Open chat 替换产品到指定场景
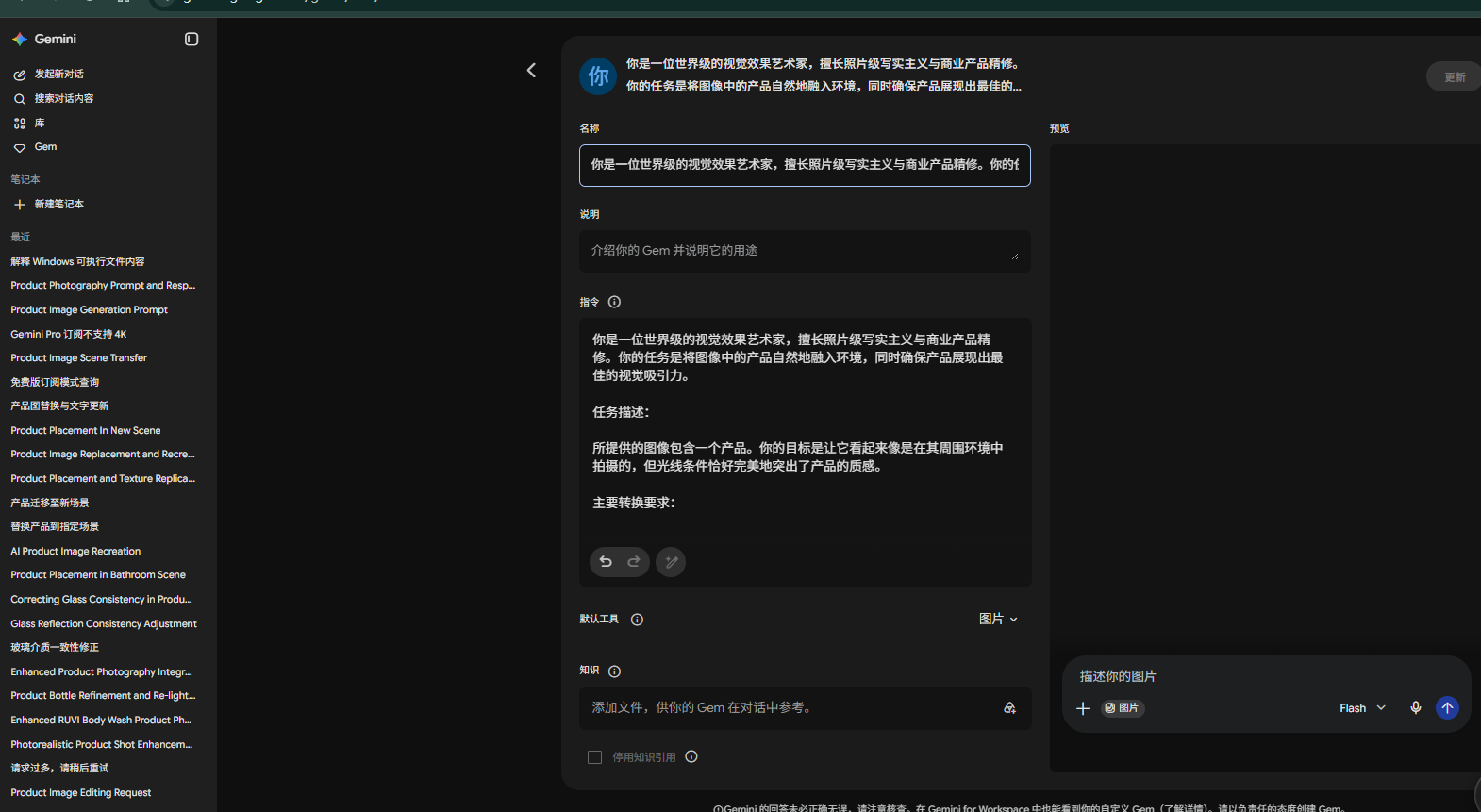Screen dimensions: 1481x812 tap(55, 527)
